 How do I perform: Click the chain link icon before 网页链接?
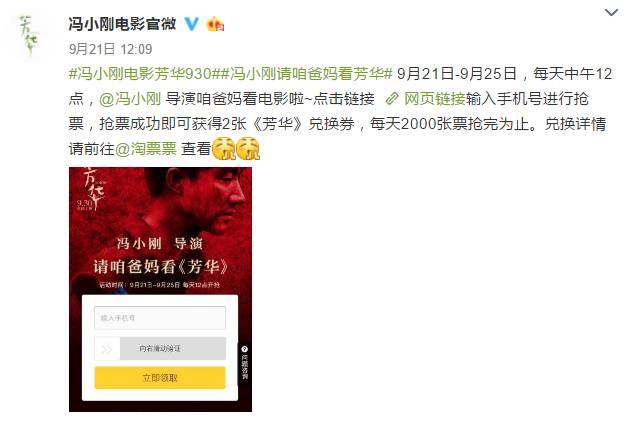392,99
